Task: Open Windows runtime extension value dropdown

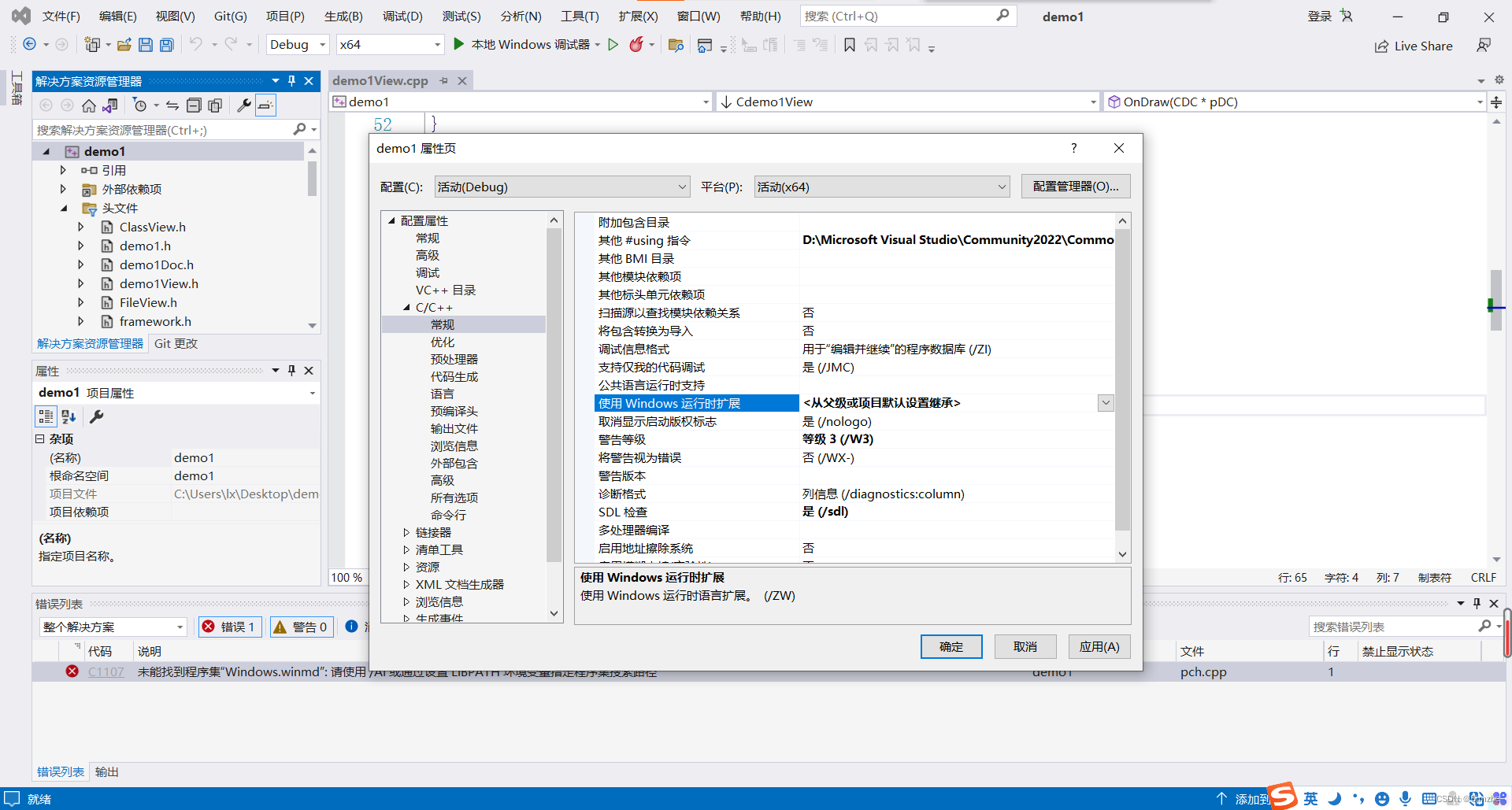Action: tap(1106, 403)
